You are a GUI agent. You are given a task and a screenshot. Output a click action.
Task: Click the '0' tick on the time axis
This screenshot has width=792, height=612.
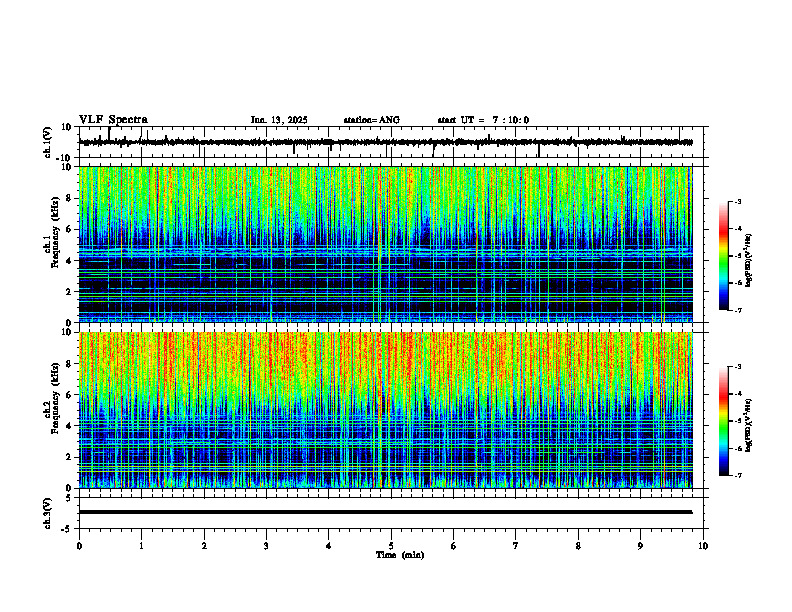click(79, 546)
